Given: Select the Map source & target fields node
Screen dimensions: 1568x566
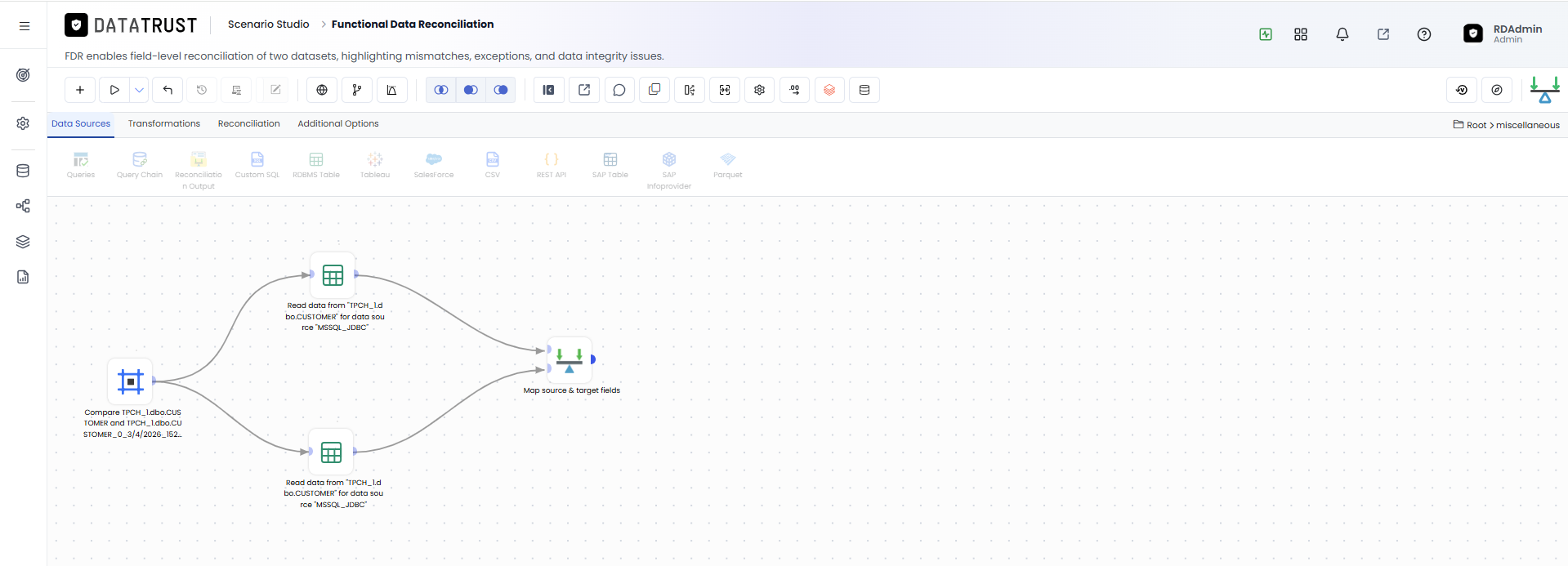Looking at the screenshot, I should pyautogui.click(x=570, y=359).
